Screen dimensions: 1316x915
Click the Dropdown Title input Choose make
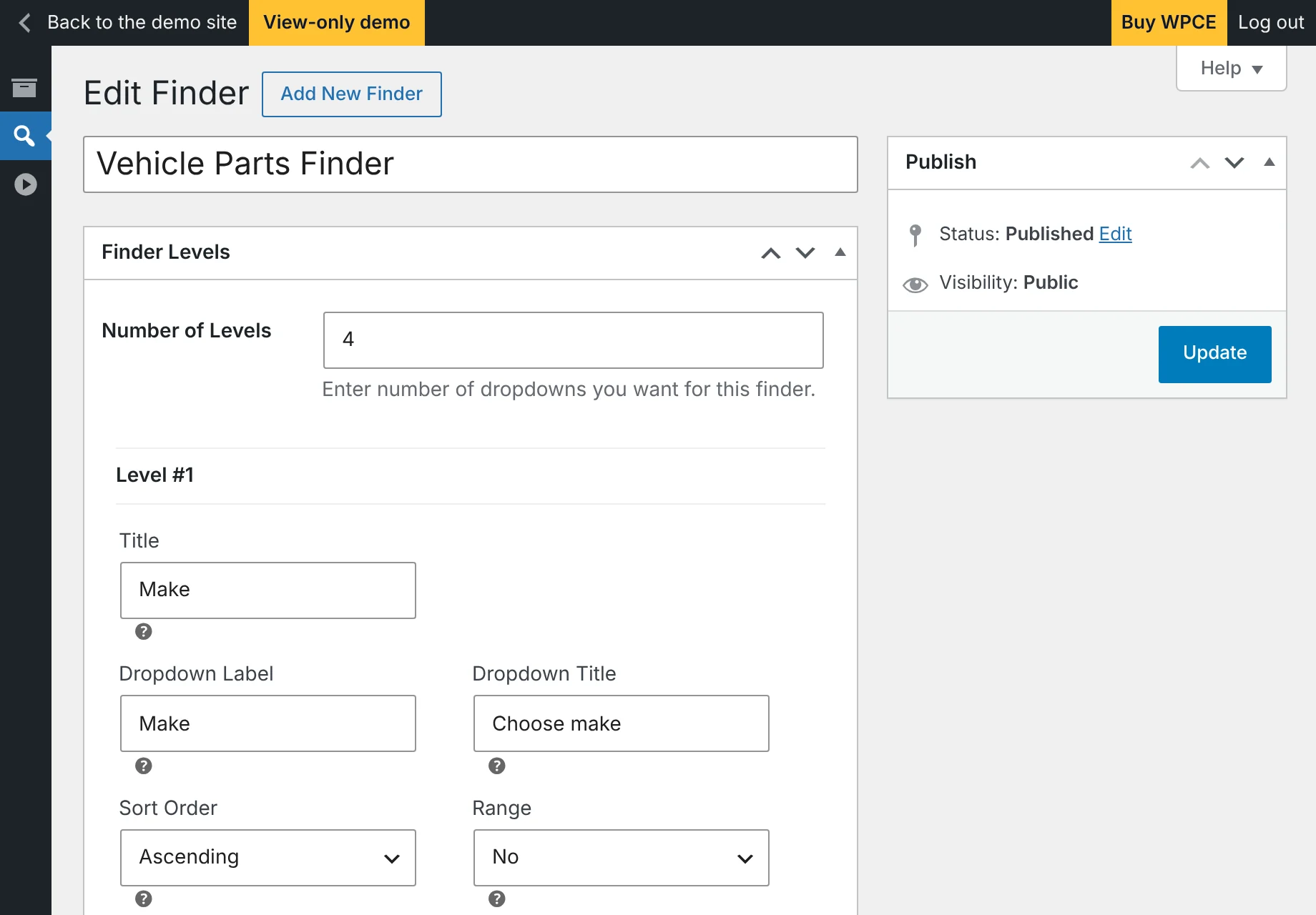pyautogui.click(x=622, y=723)
